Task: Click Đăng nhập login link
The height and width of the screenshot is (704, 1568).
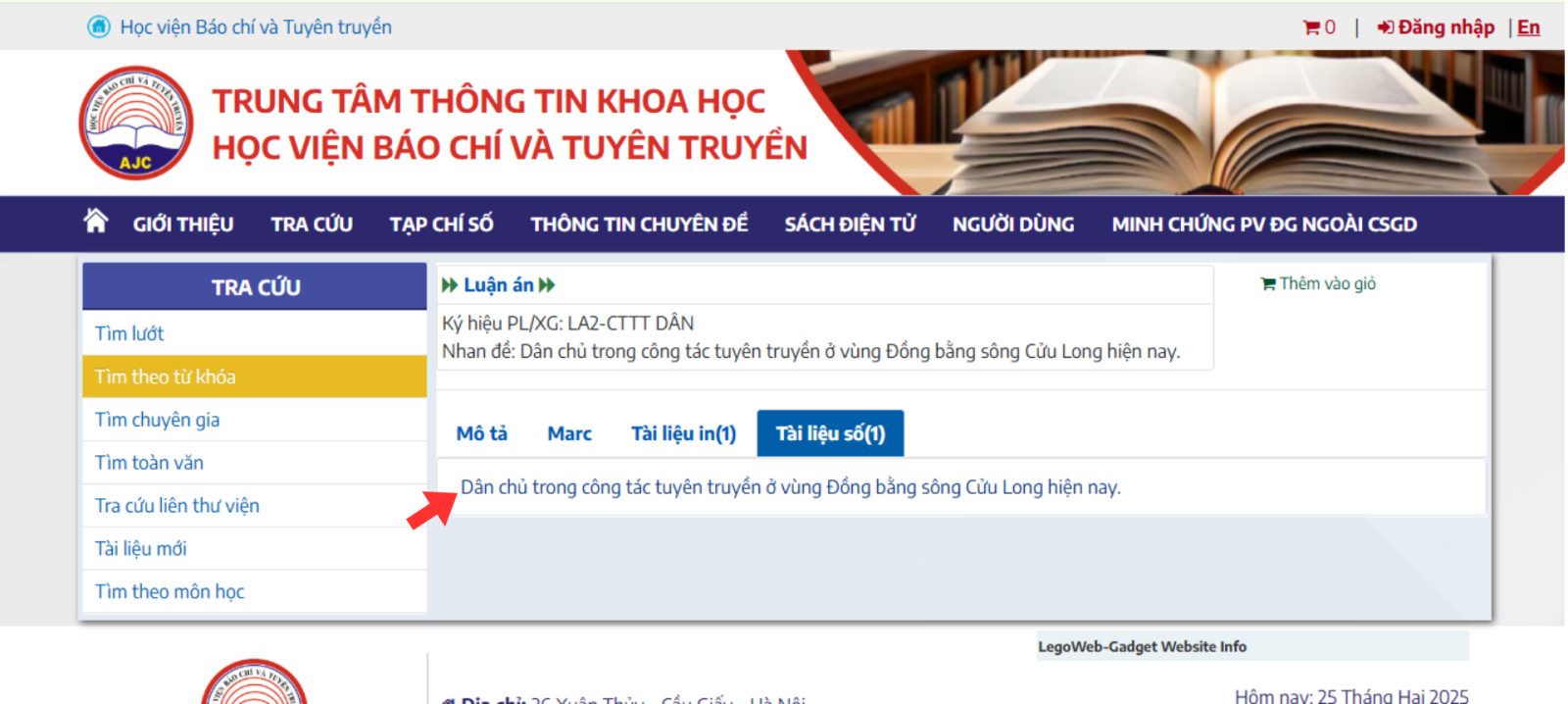Action: pos(1436,27)
